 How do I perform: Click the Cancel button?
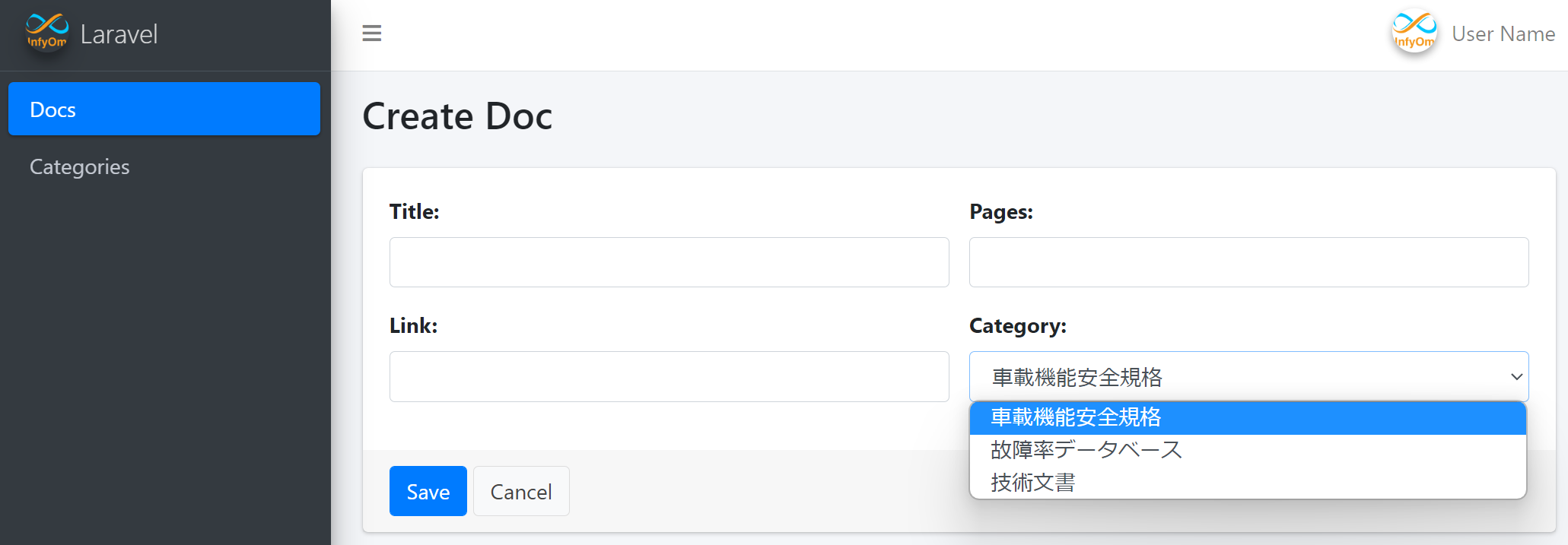coord(521,492)
